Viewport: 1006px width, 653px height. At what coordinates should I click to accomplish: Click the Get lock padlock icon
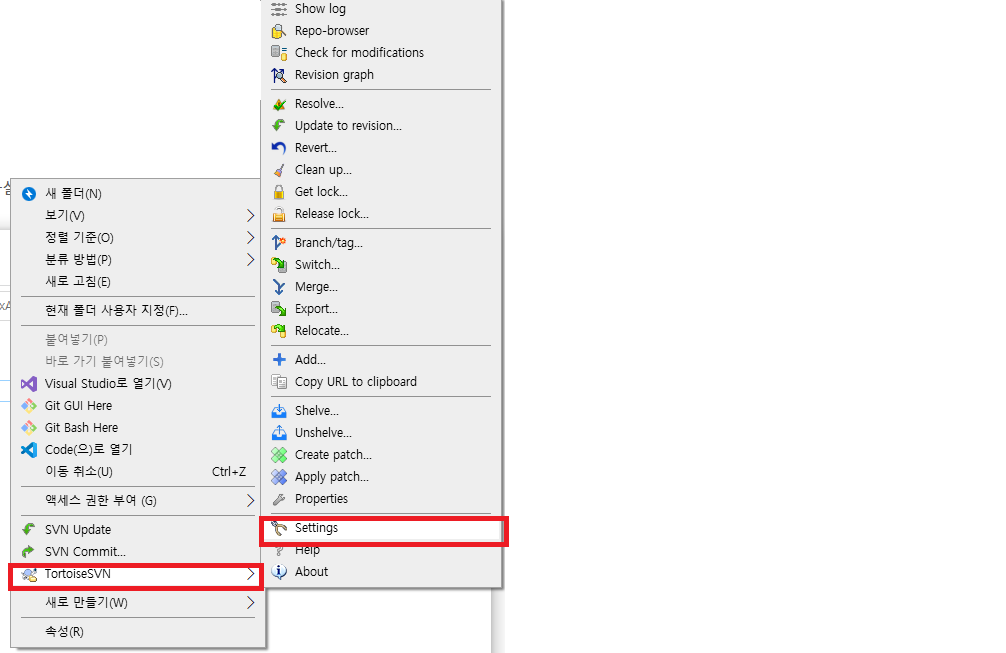[278, 192]
